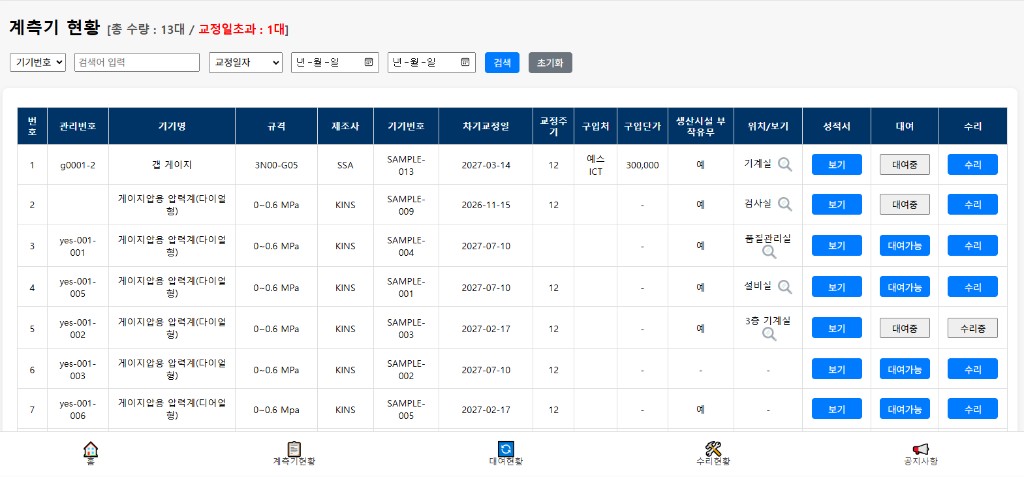Viewport: 1024px width, 477px height.
Task: Select management number g0001-2 cell
Action: (78, 165)
